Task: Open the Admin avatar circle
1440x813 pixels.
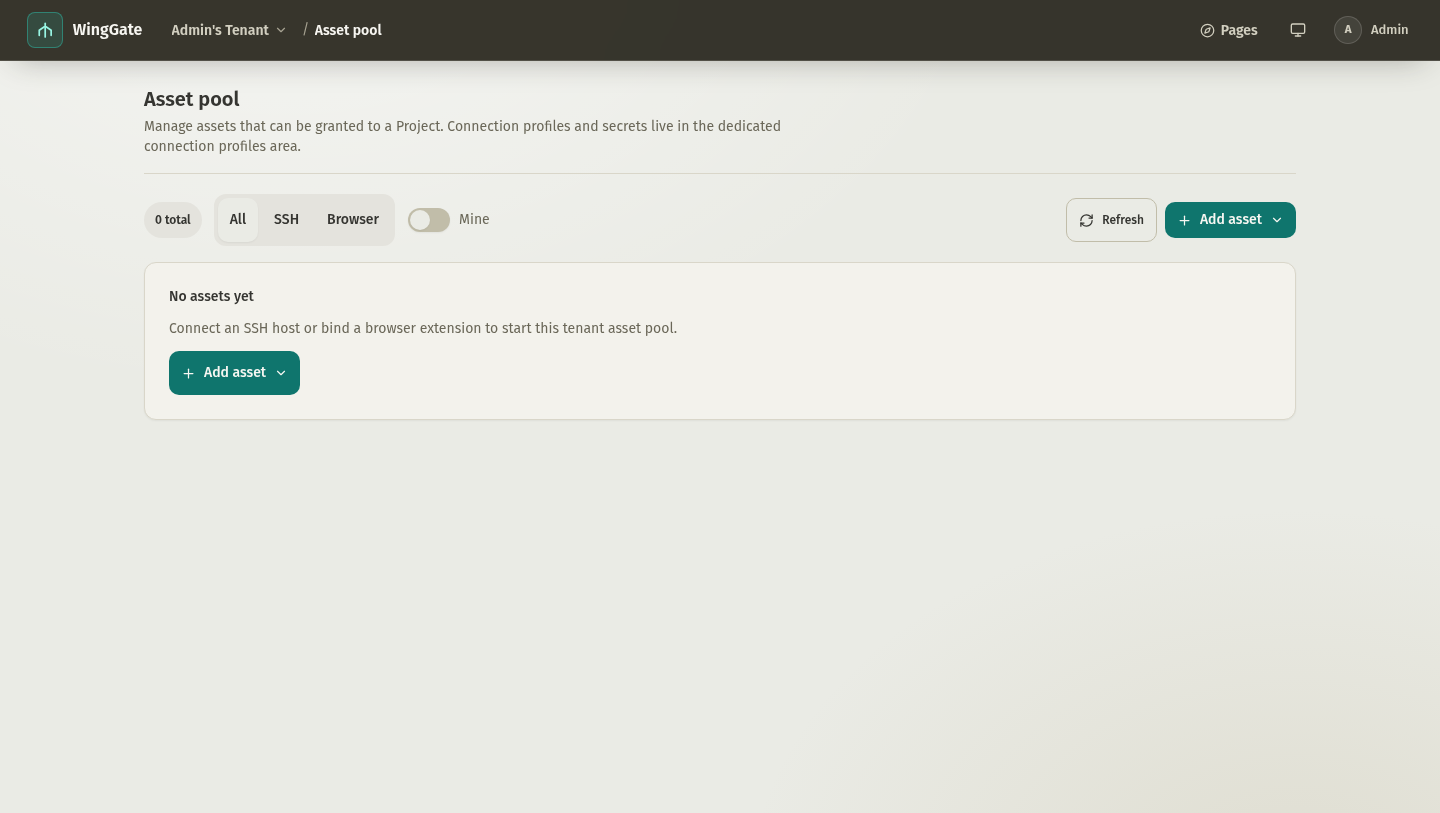Action: [x=1348, y=30]
